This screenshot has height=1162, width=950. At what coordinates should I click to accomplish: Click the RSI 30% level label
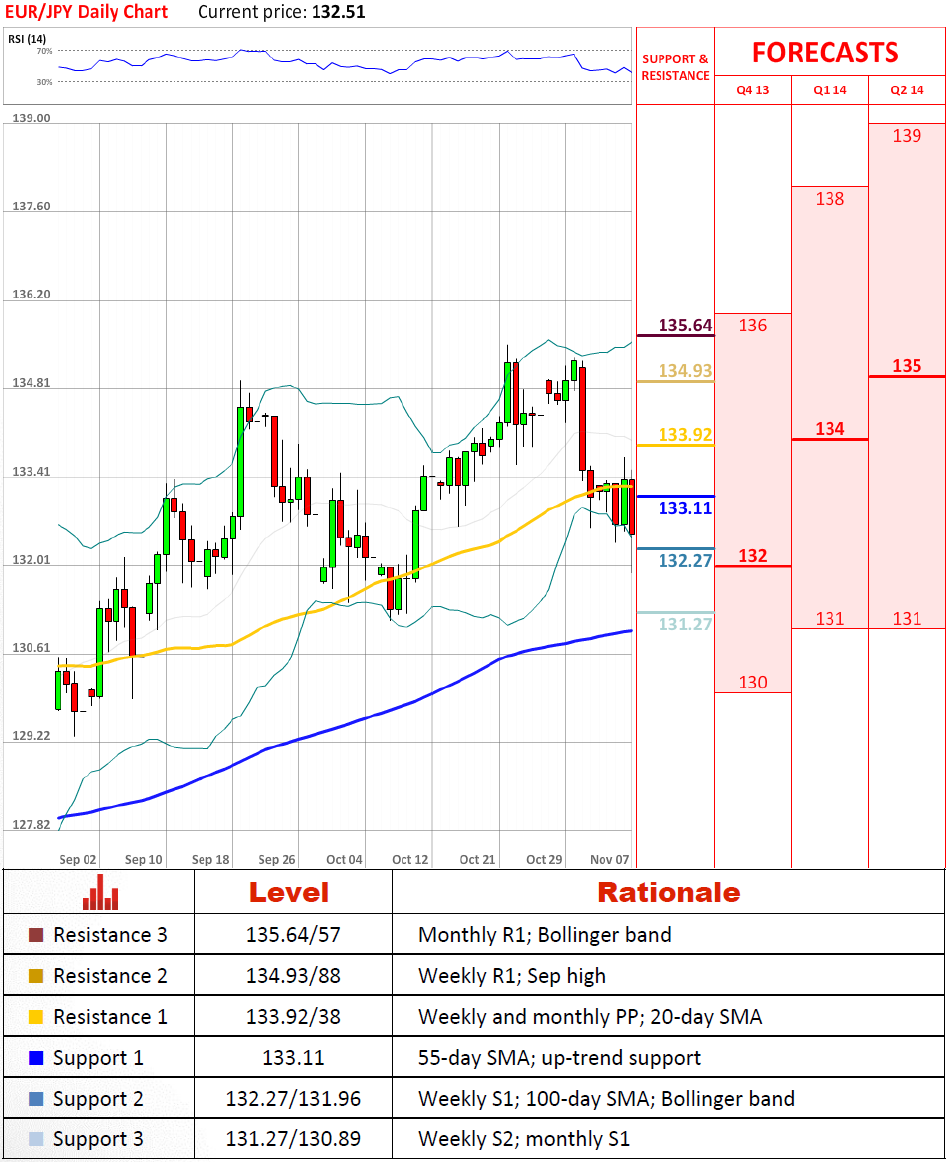point(44,82)
